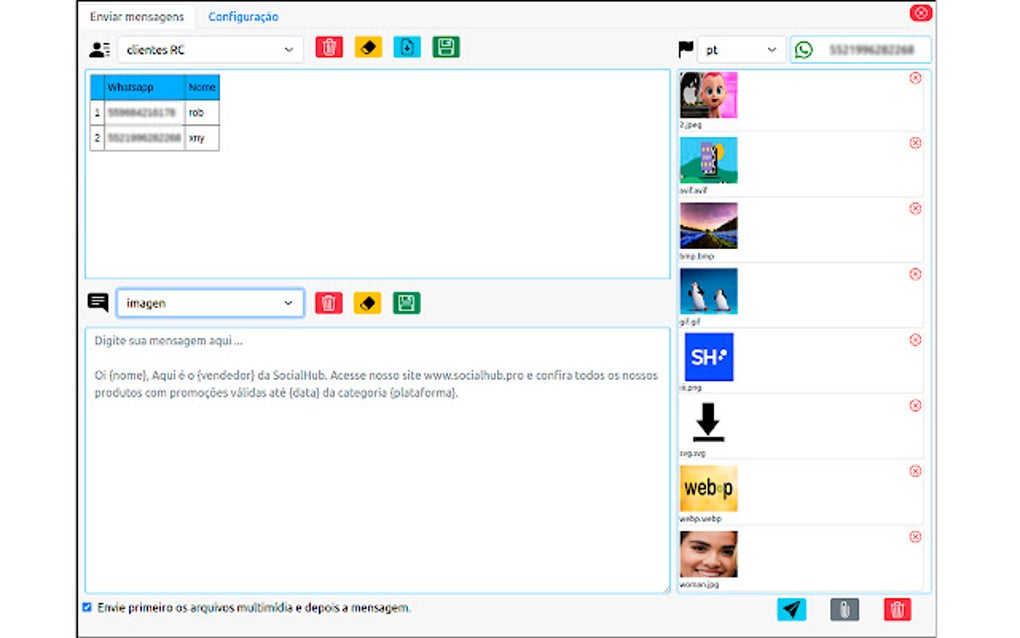Send the message with the paper plane icon
This screenshot has height=638, width=1020.
[791, 609]
